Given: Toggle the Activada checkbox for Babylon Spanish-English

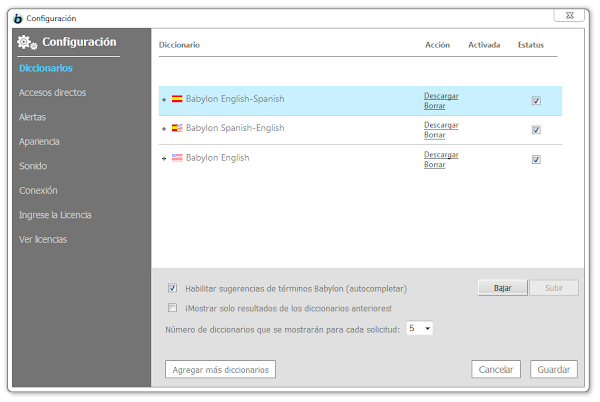Looking at the screenshot, I should 536,130.
